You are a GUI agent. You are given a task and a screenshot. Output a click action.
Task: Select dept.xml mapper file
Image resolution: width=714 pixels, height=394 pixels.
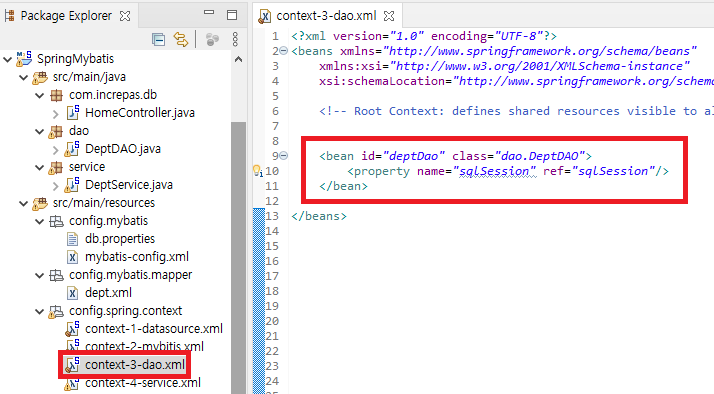[x=108, y=292]
